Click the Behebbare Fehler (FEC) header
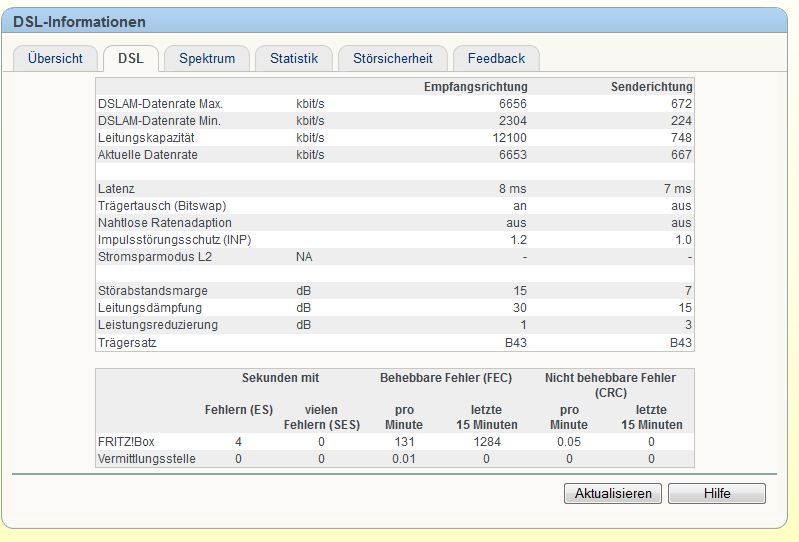 446,378
